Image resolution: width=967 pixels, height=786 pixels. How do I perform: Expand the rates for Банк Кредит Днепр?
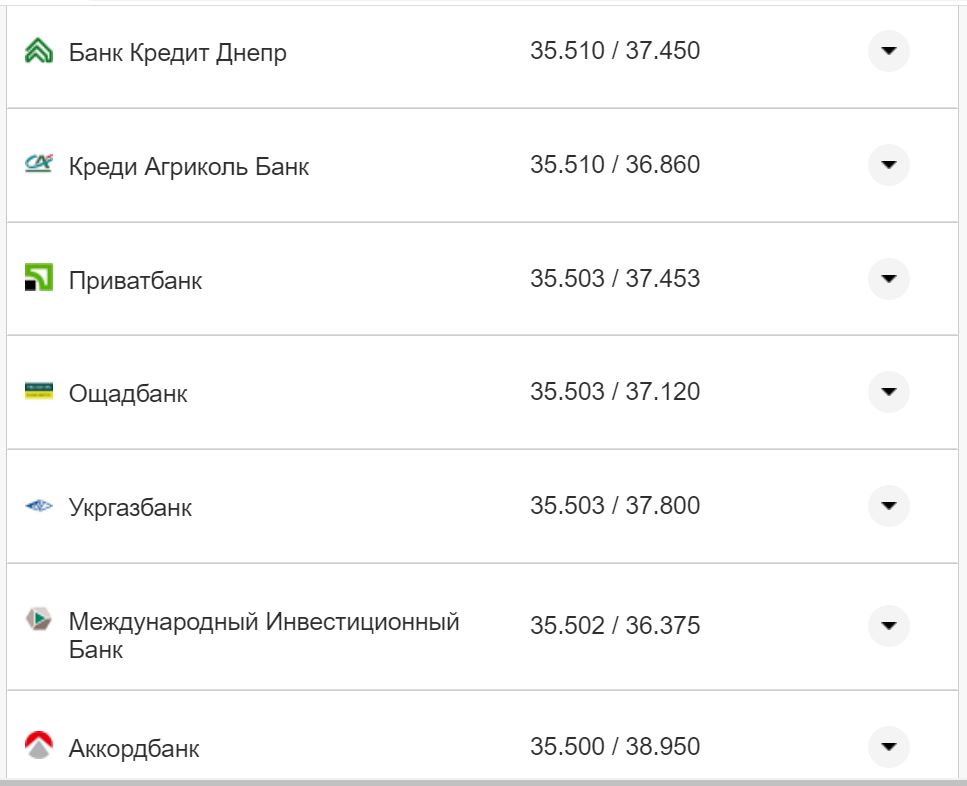(x=888, y=51)
